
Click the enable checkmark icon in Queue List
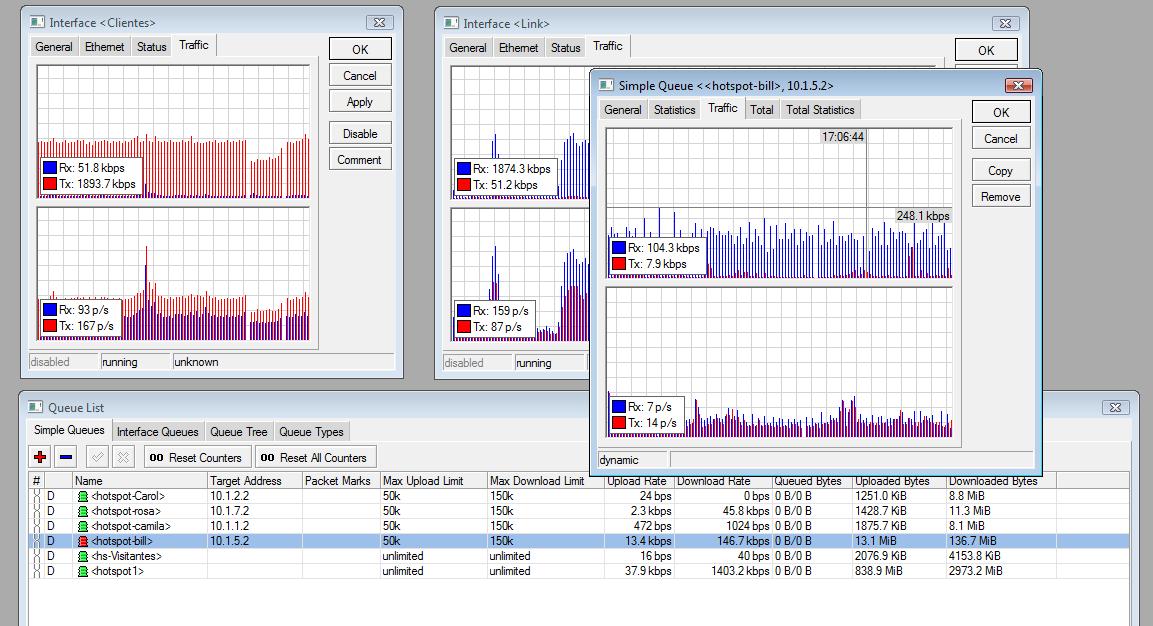97,457
